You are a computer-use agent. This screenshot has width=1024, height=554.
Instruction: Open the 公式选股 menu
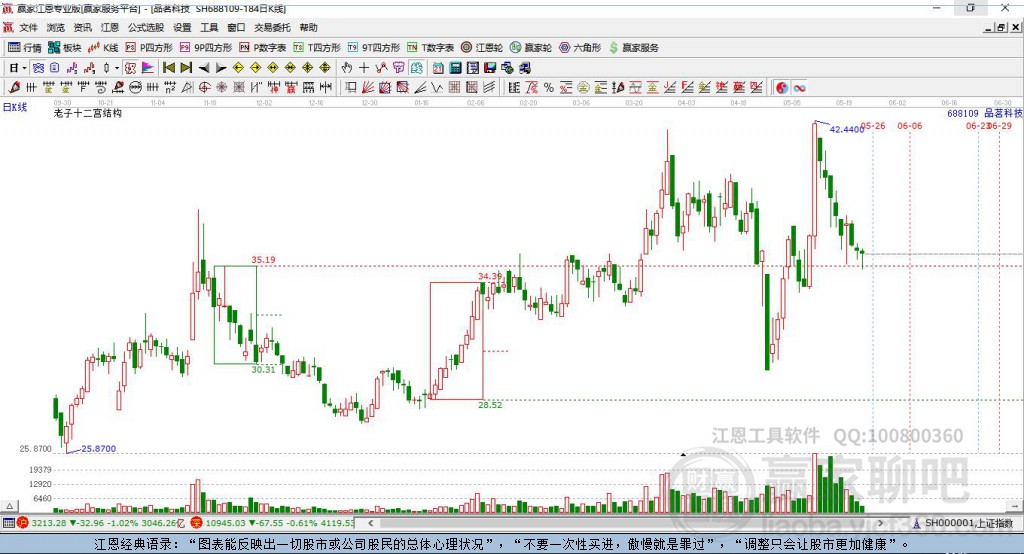click(x=146, y=27)
